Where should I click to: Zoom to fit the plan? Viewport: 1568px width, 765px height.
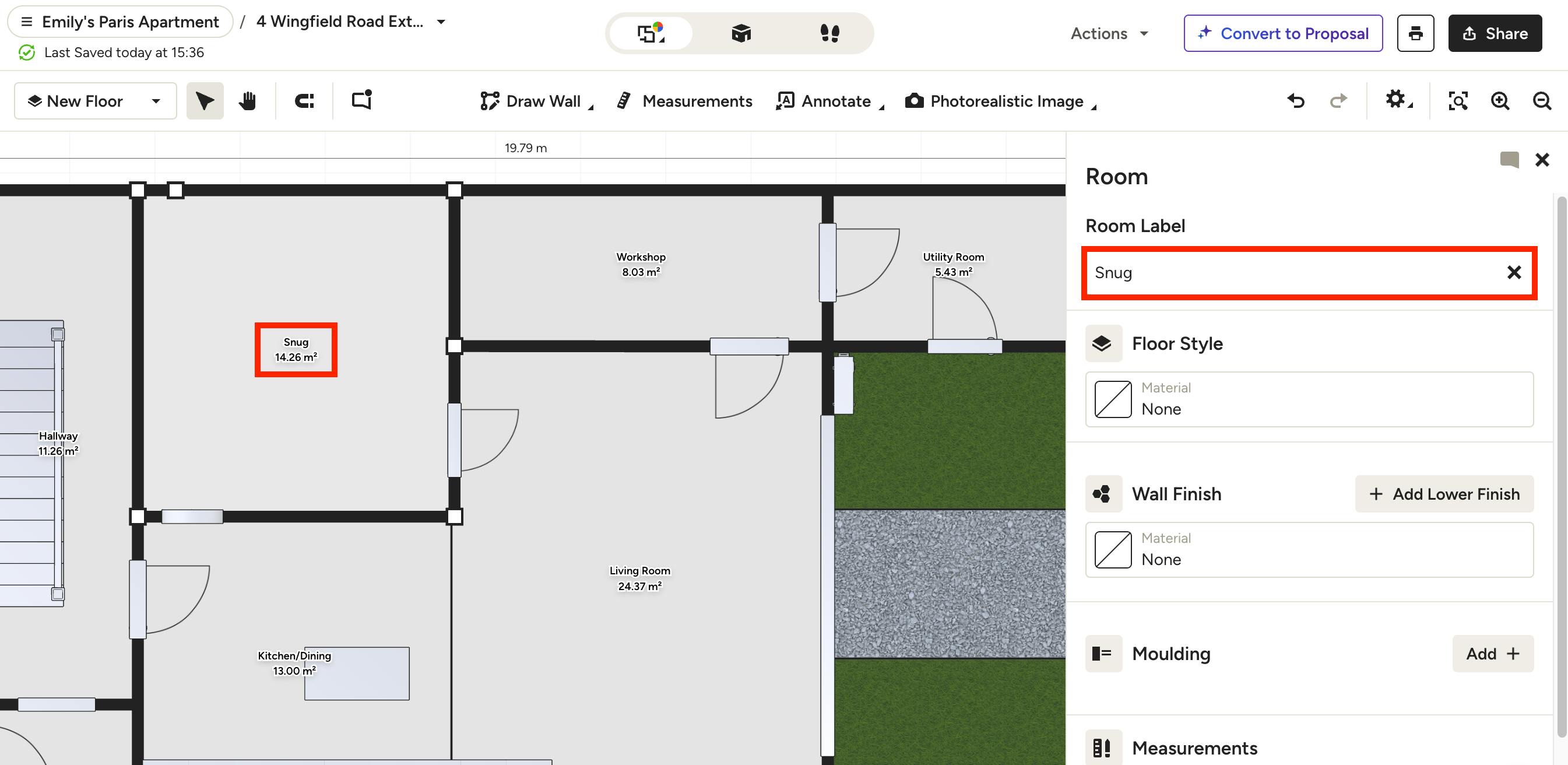(1458, 101)
